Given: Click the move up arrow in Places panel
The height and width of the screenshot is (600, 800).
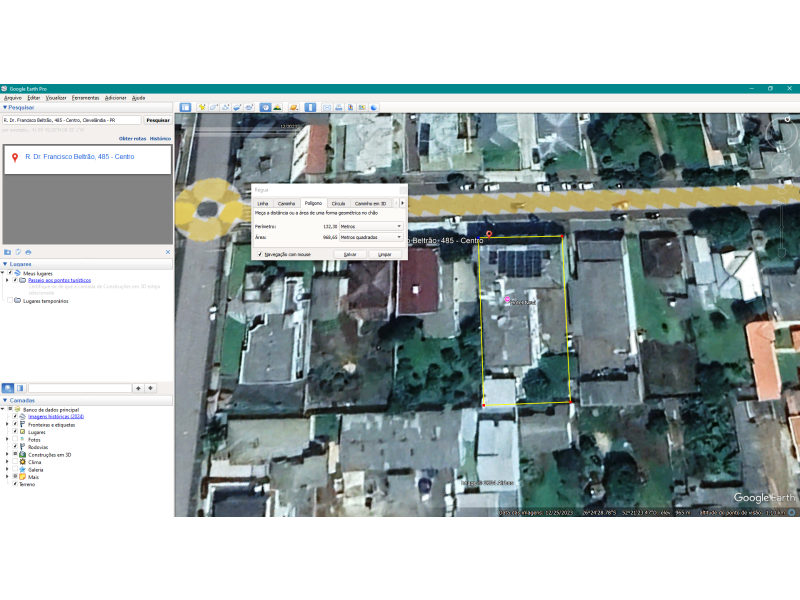Looking at the screenshot, I should 138,388.
